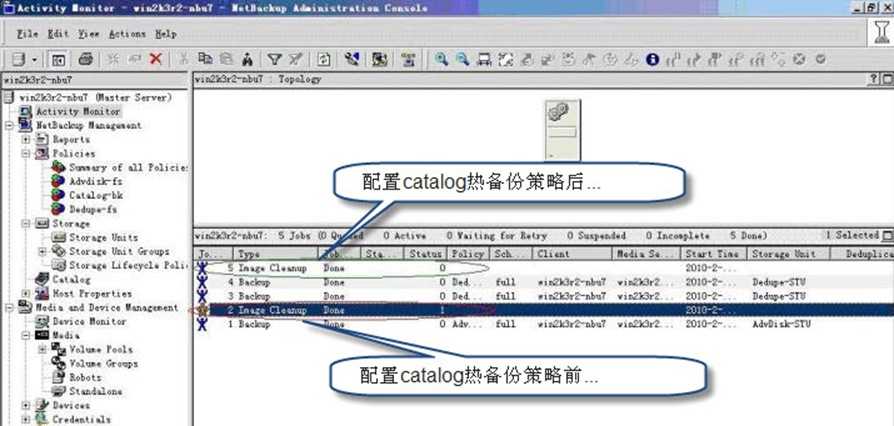
Task: Open dropdown arrow beside the server toolbar icon
Action: 34,60
